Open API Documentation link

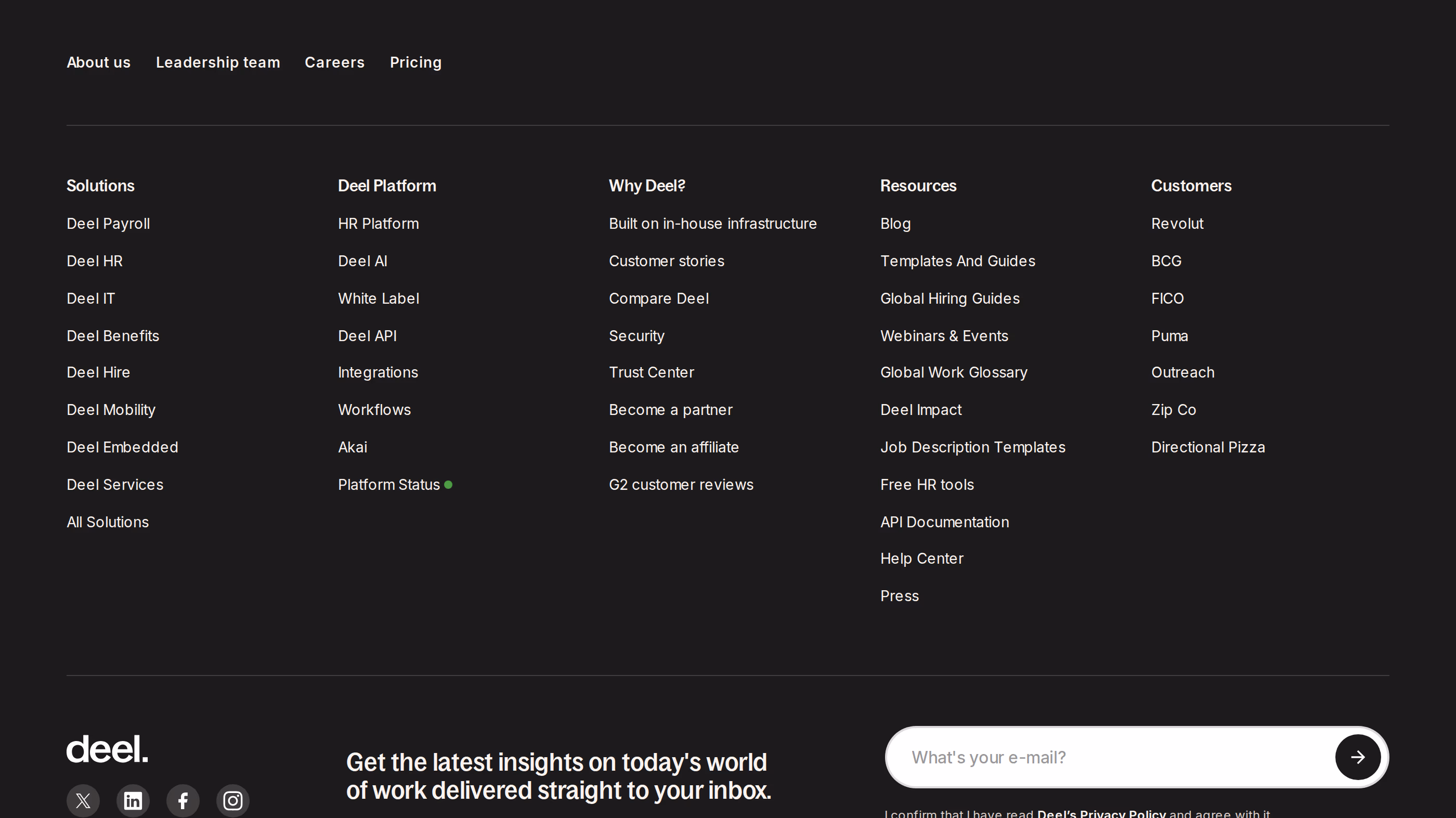pos(944,522)
